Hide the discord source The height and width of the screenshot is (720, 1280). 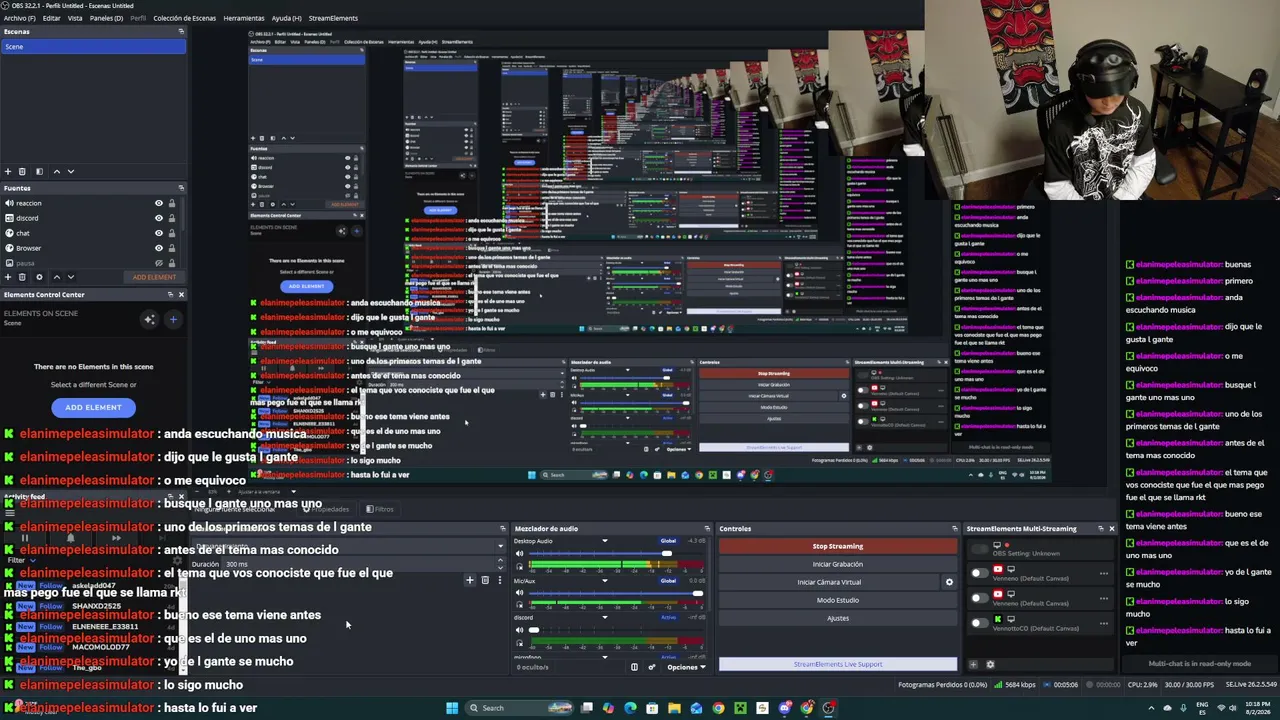(158, 218)
